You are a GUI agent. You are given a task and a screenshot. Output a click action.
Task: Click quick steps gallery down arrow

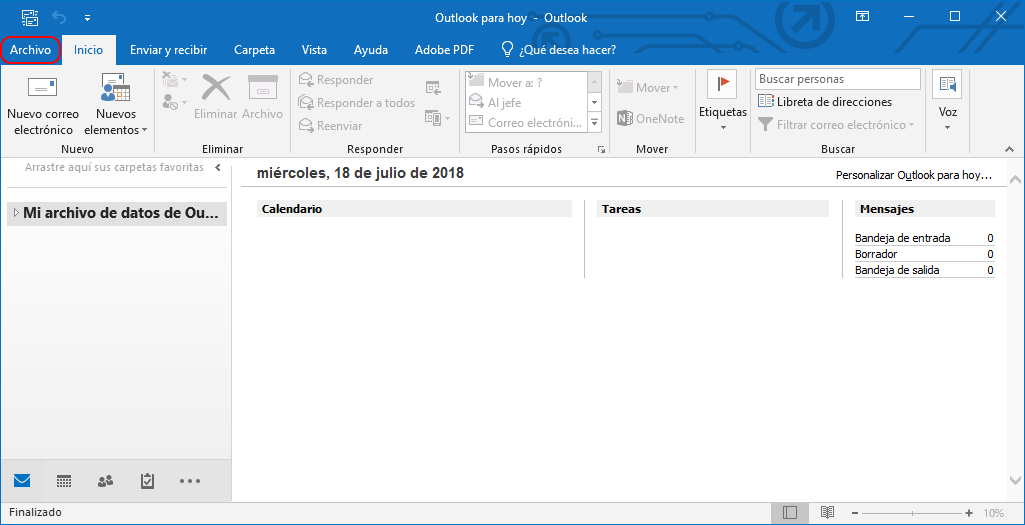pos(594,103)
